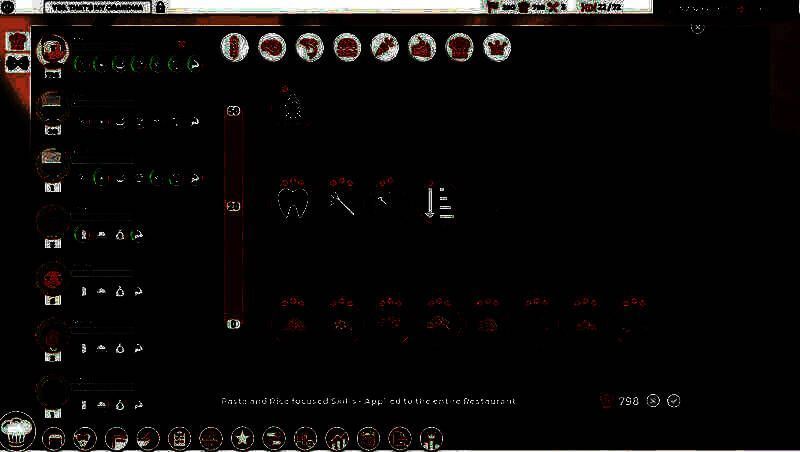
Task: Click the star icon in the bottom toolbar
Action: click(x=241, y=438)
